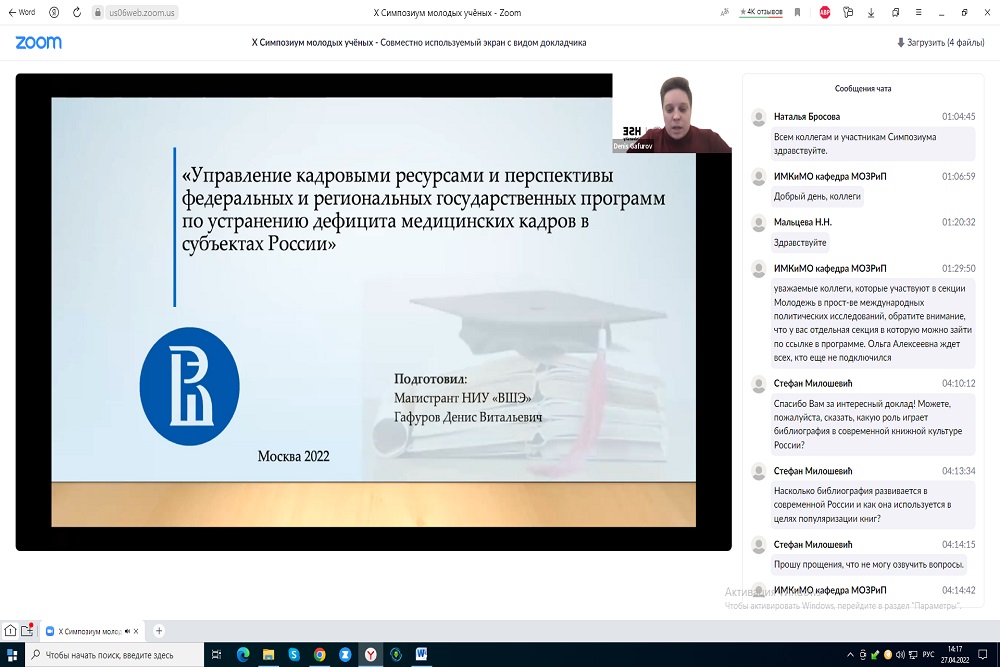Click the bookmark page icon
This screenshot has height=667, width=1000.
(797, 13)
